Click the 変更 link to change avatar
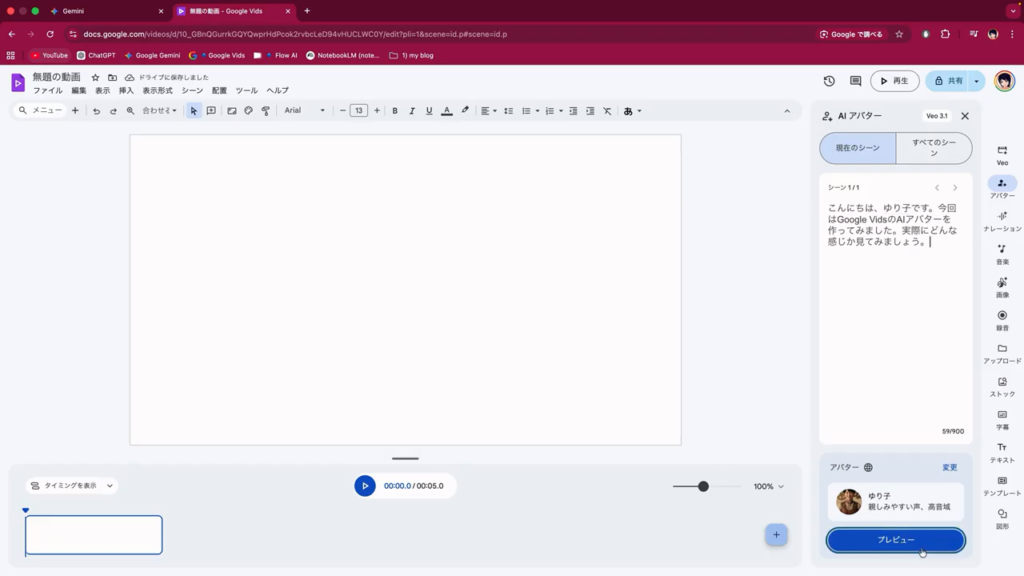1024x576 pixels. [x=949, y=467]
